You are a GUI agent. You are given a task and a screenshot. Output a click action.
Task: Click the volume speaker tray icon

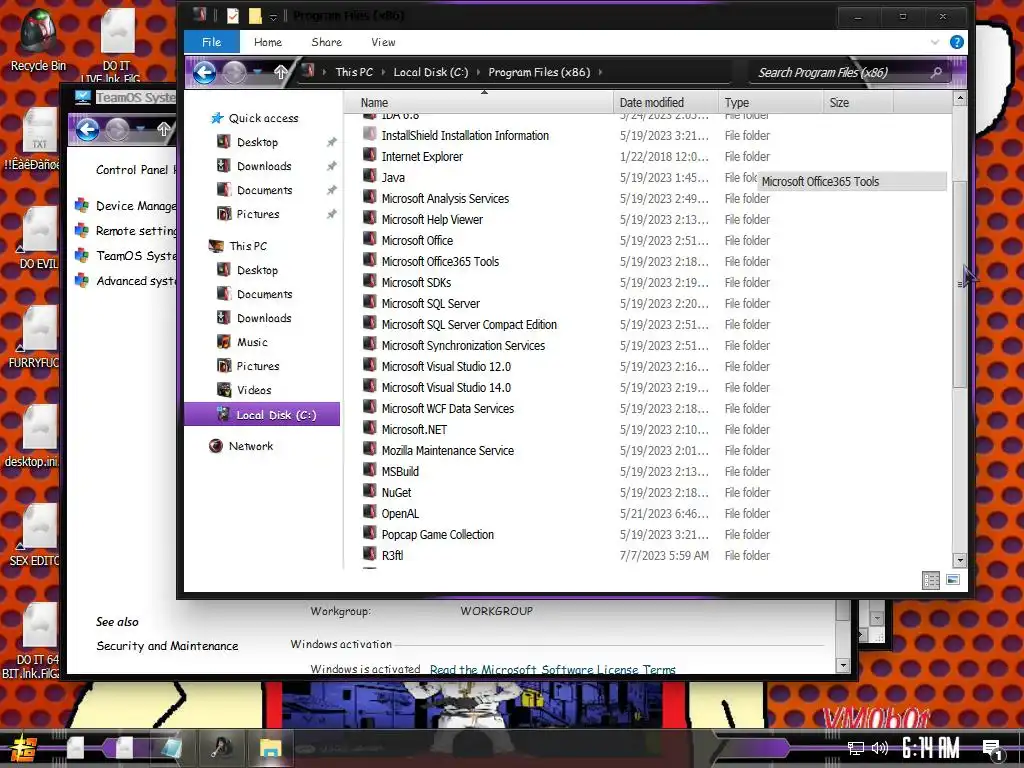880,748
